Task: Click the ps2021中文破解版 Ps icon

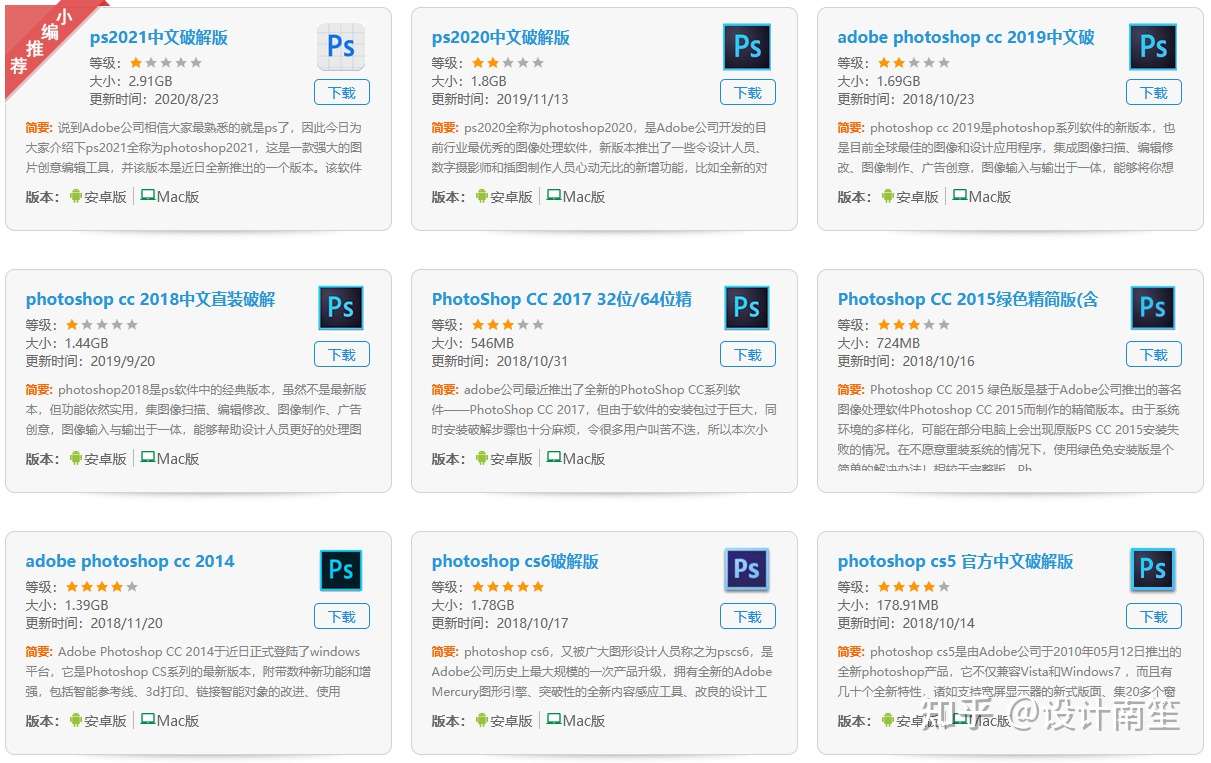Action: pos(341,46)
